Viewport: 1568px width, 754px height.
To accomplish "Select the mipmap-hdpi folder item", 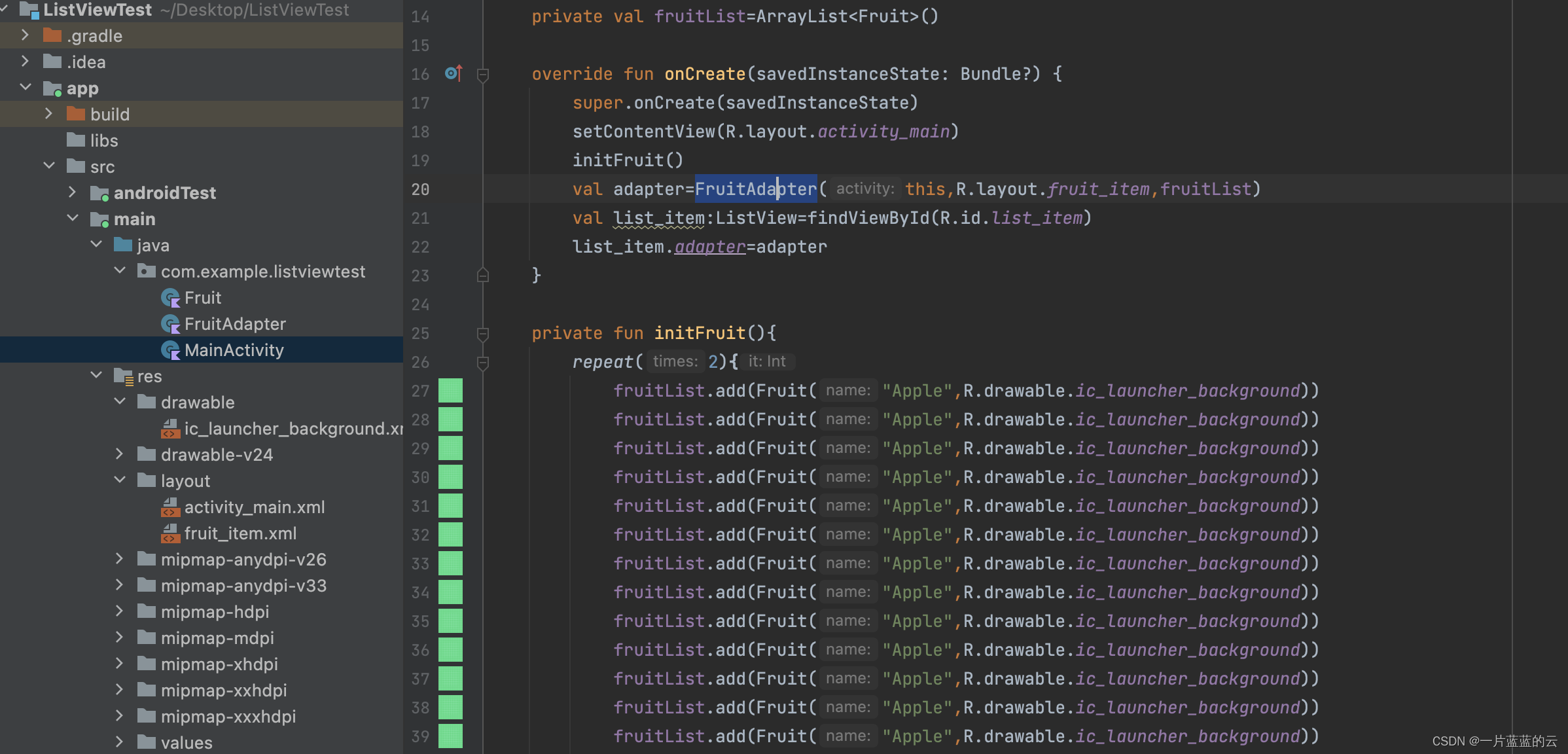I will 215,612.
